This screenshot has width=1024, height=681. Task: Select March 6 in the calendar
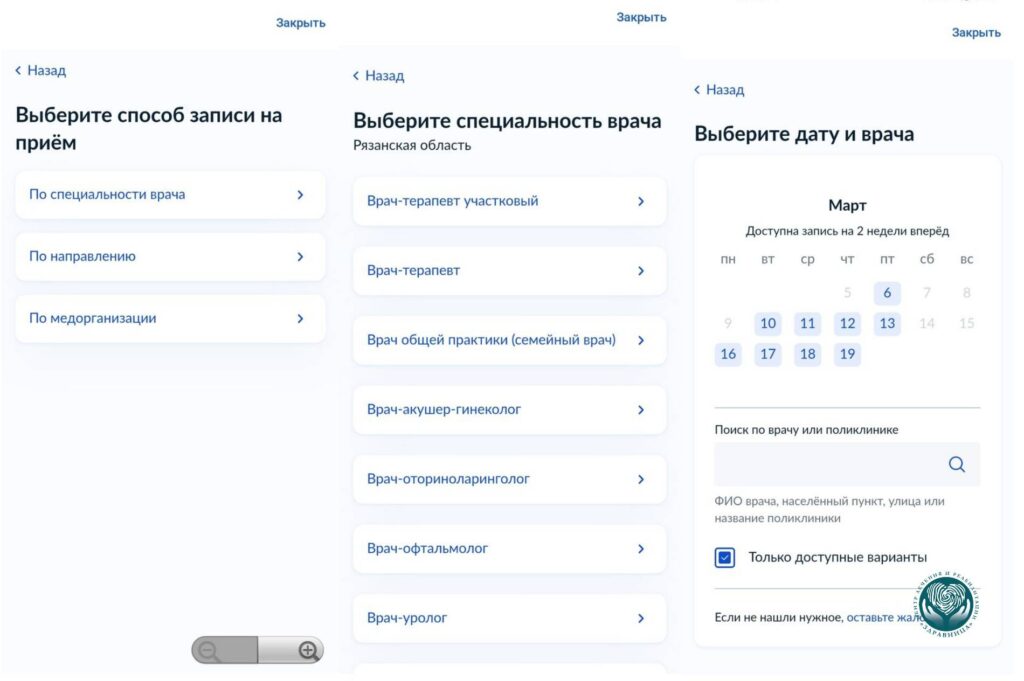point(887,293)
